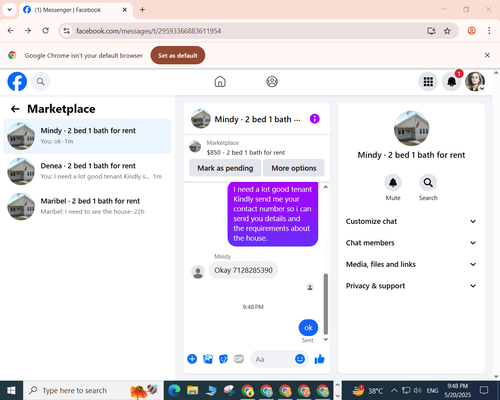This screenshot has height=400, width=500.
Task: Open Microsoft Edge from taskbar
Action: pos(174,390)
